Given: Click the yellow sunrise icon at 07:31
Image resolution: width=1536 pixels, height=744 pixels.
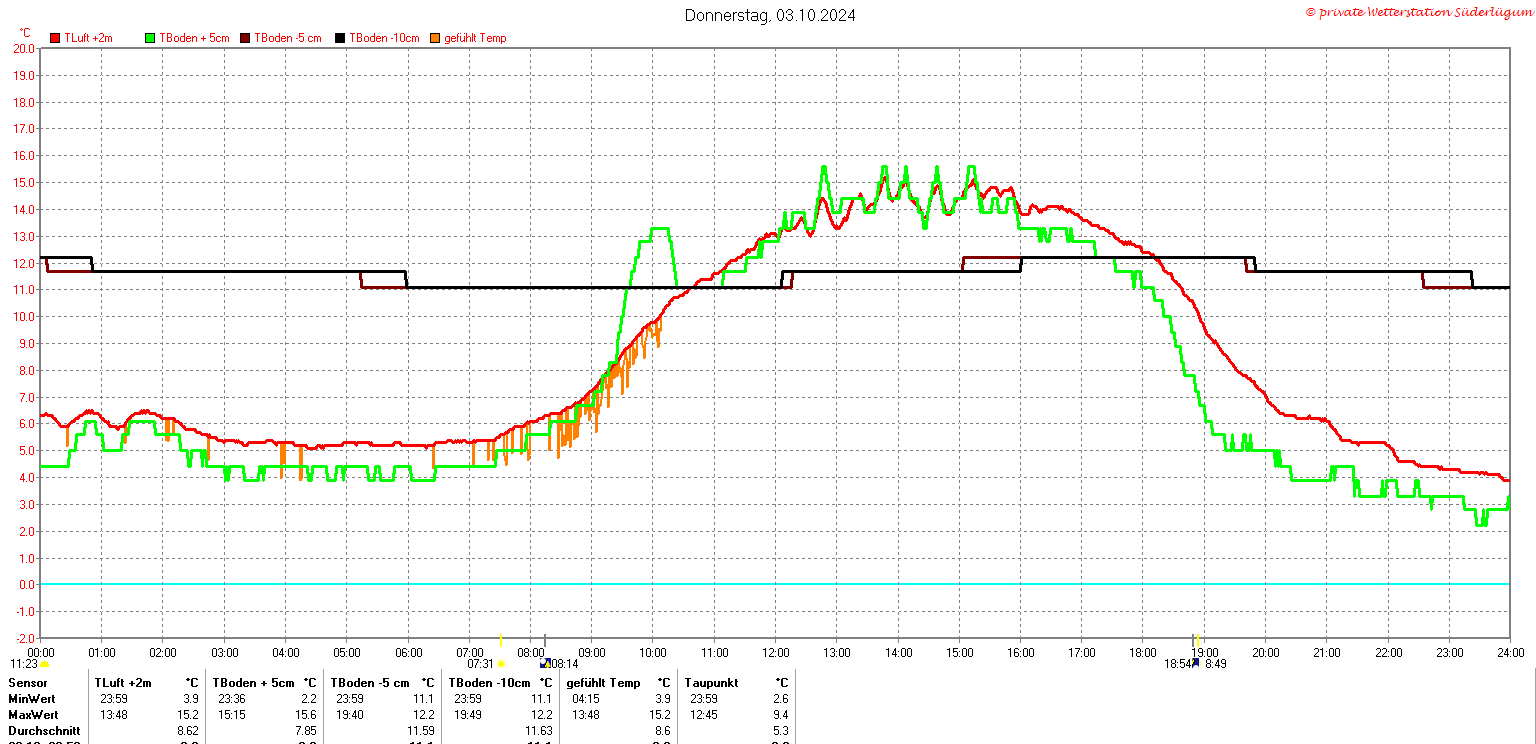Looking at the screenshot, I should (x=501, y=663).
